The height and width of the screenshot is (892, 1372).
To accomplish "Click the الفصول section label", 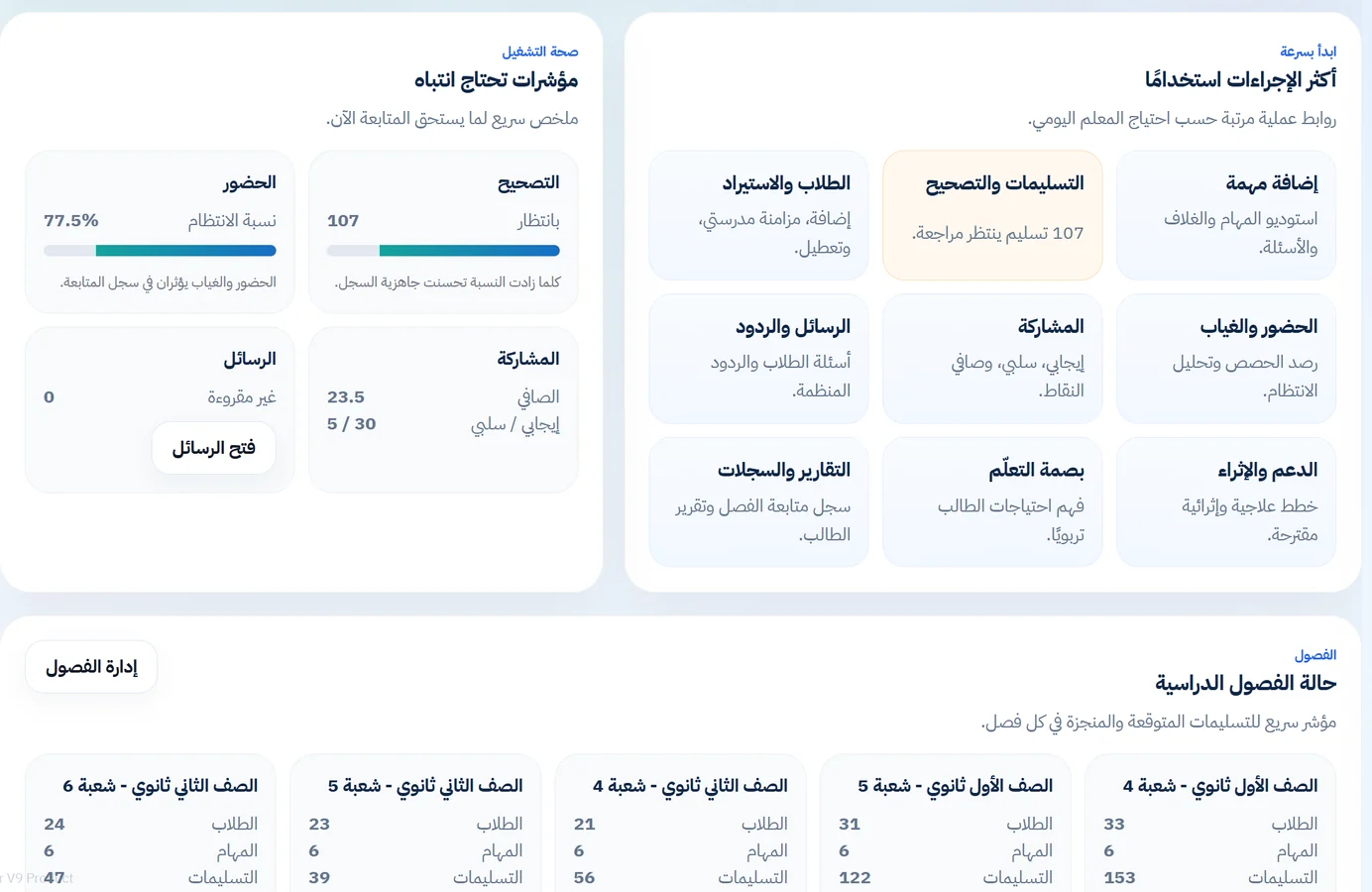I will point(1315,655).
